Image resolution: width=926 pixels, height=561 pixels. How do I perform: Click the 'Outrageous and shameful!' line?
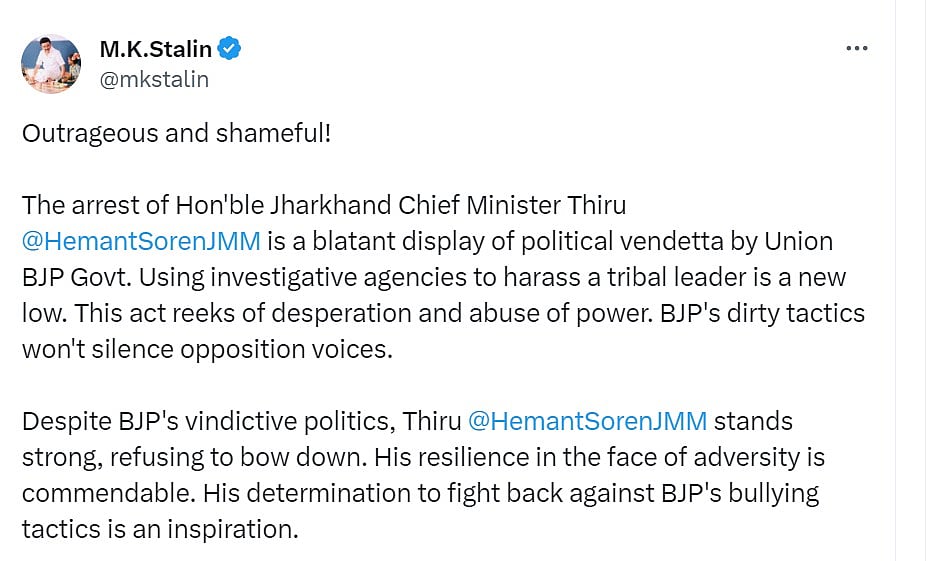coord(176,133)
